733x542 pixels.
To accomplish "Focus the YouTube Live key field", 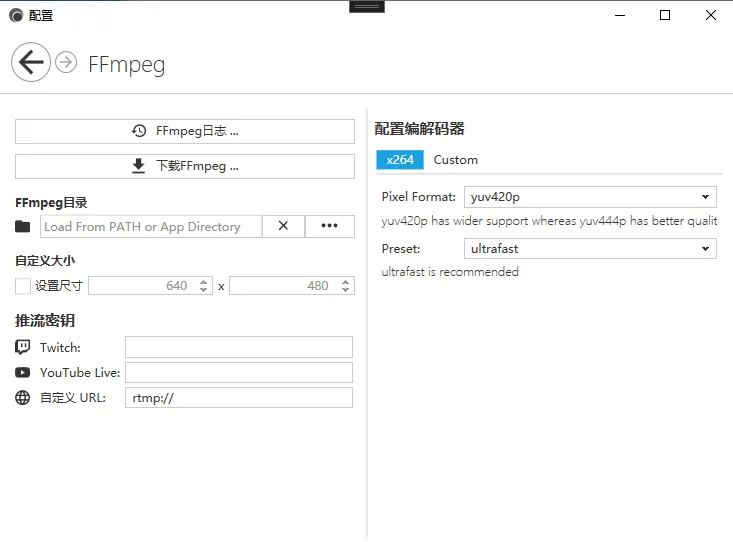I will (239, 372).
